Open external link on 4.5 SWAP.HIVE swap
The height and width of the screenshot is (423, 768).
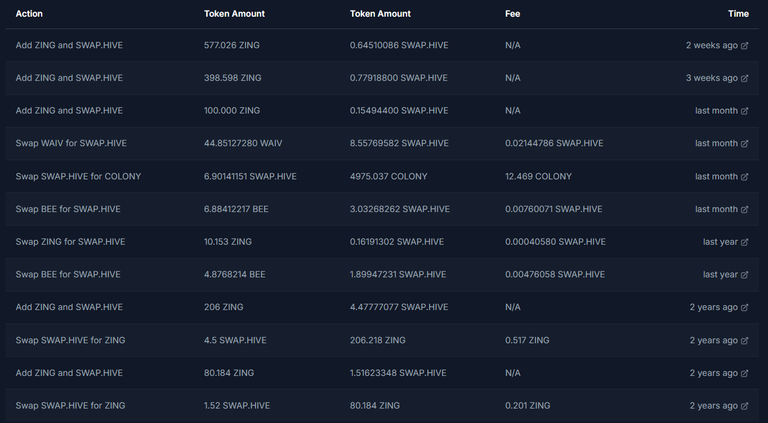click(x=744, y=341)
